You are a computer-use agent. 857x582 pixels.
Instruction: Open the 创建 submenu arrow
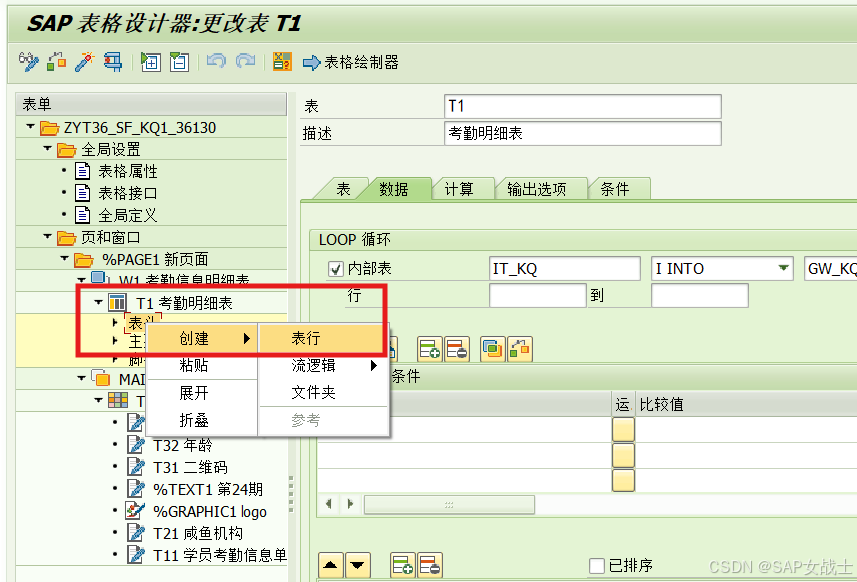click(246, 338)
